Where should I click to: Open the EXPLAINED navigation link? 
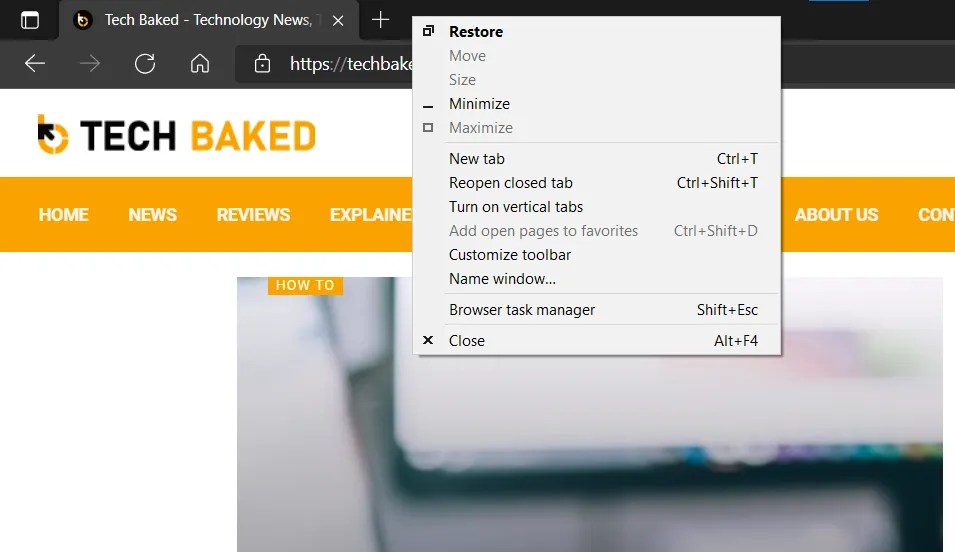click(x=371, y=214)
